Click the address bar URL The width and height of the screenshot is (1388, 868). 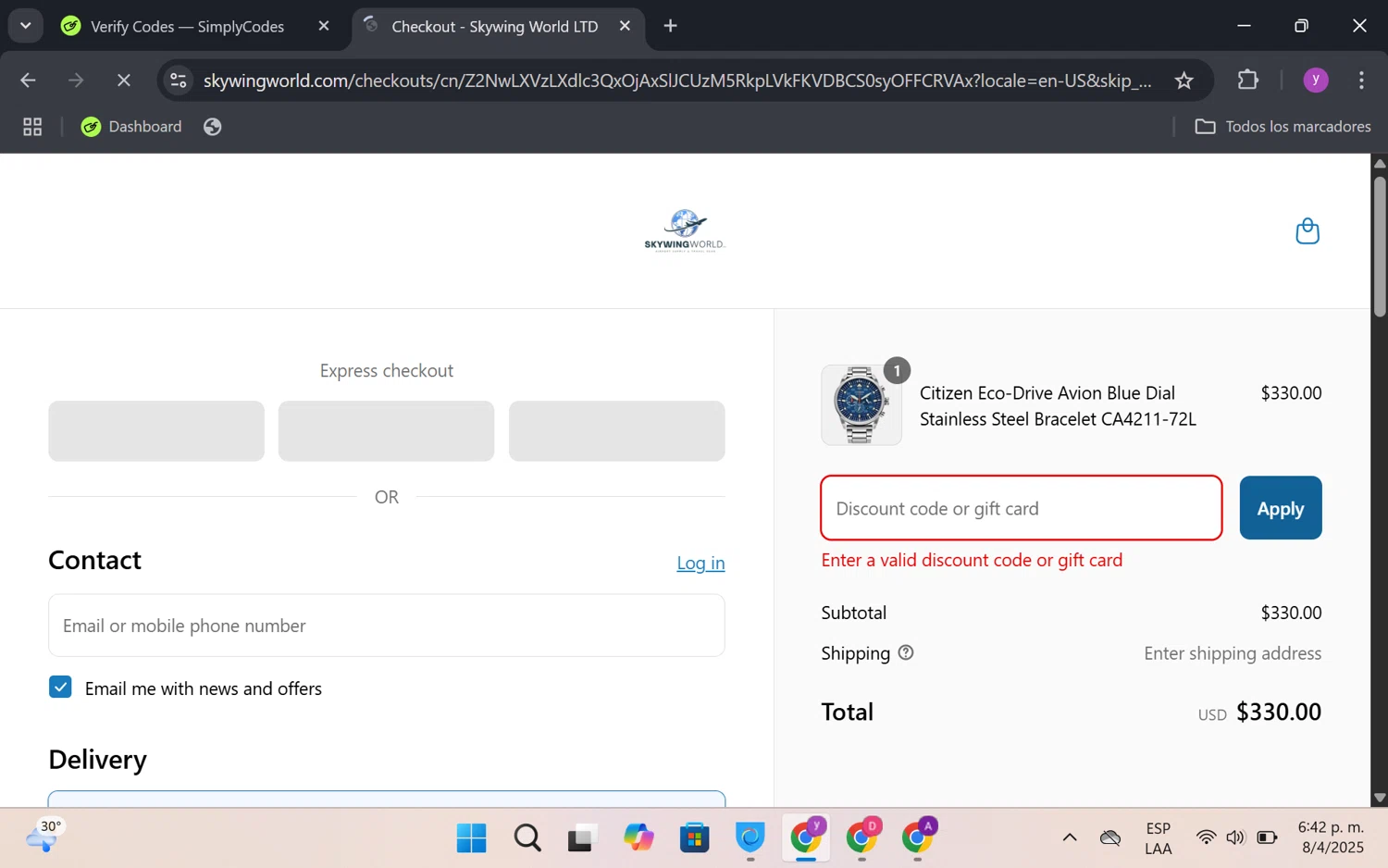coord(677,81)
